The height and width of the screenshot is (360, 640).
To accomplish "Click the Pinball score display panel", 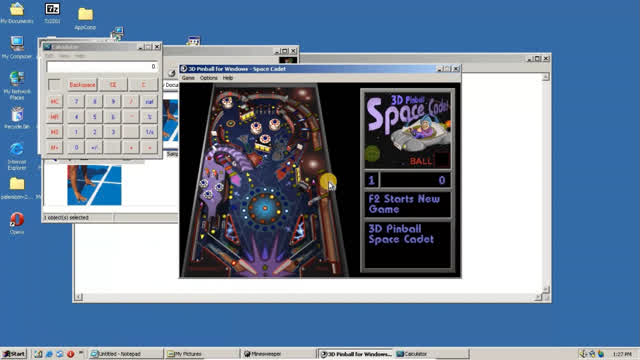I will [416, 180].
